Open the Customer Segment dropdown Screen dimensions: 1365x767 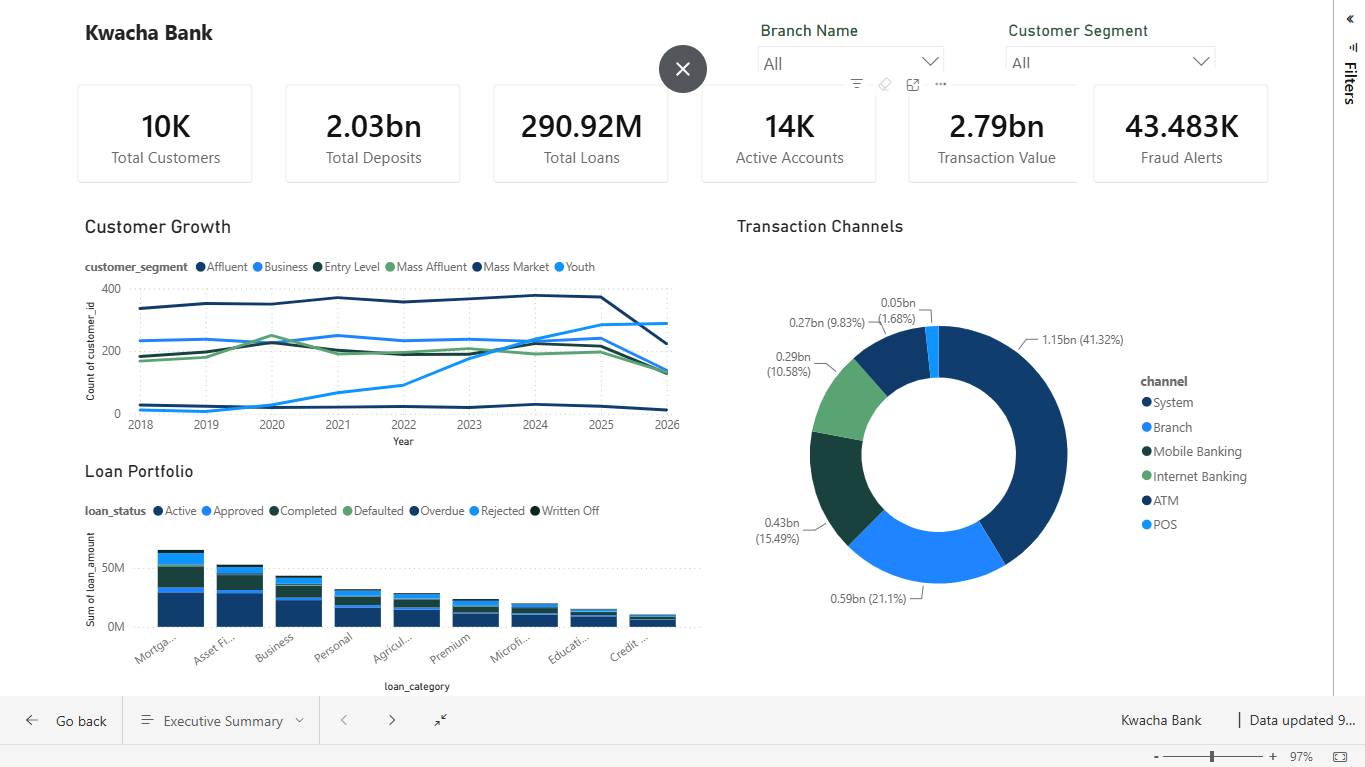[x=1110, y=62]
